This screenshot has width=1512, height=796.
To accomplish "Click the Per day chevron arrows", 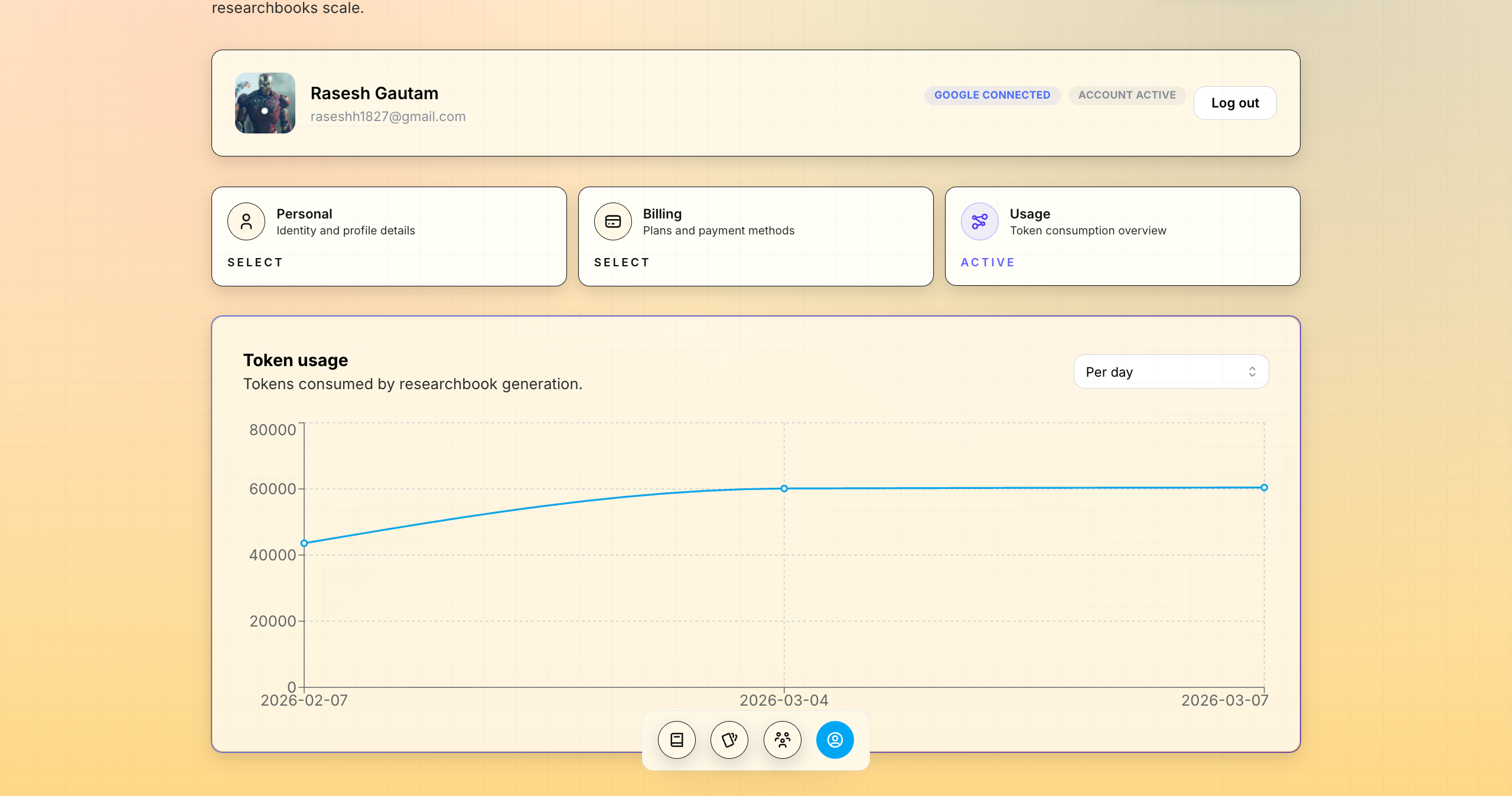I will [x=1252, y=371].
